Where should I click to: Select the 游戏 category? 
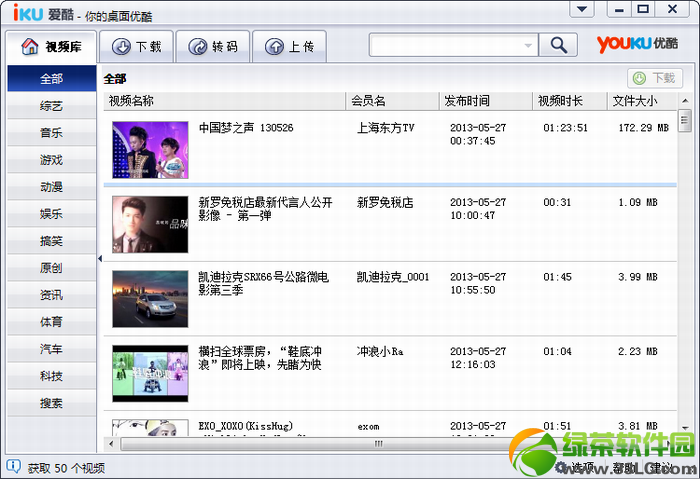click(51, 160)
